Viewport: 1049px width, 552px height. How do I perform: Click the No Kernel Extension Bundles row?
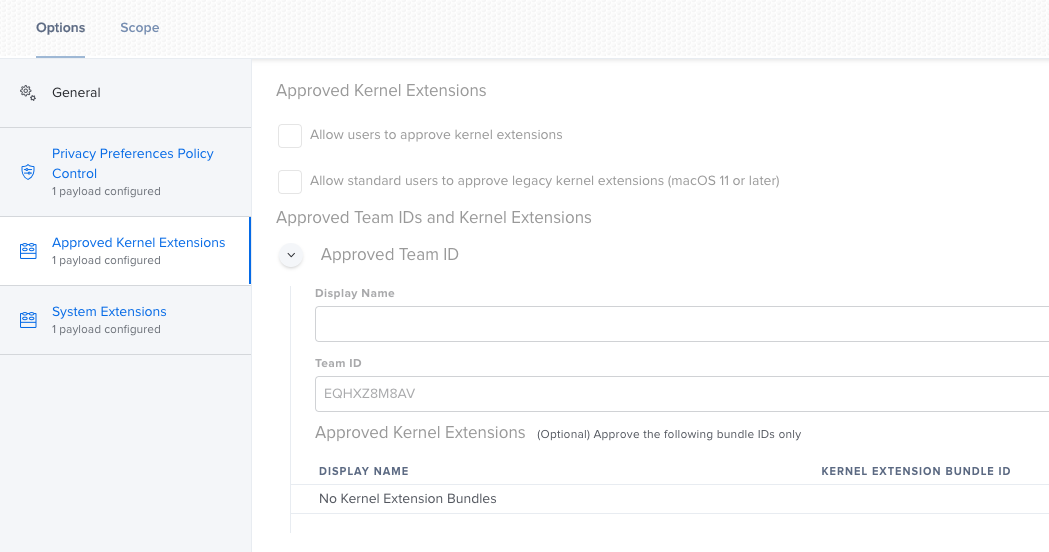click(x=670, y=499)
